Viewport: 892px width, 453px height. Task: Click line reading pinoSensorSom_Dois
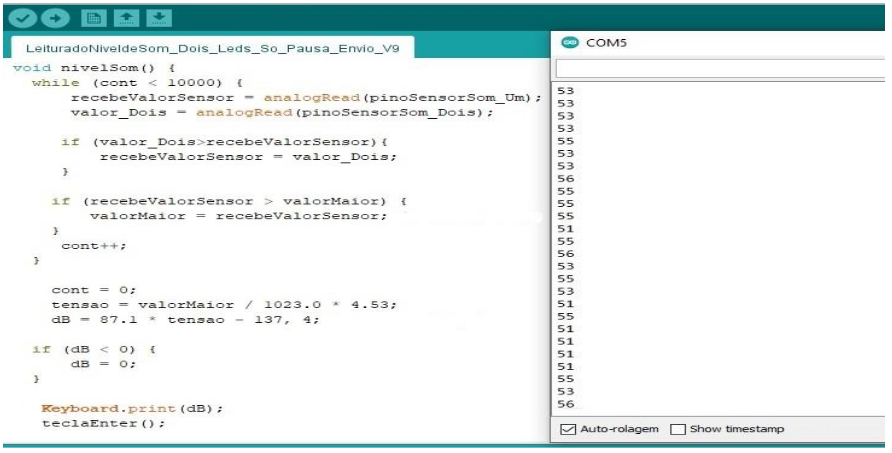[282, 112]
